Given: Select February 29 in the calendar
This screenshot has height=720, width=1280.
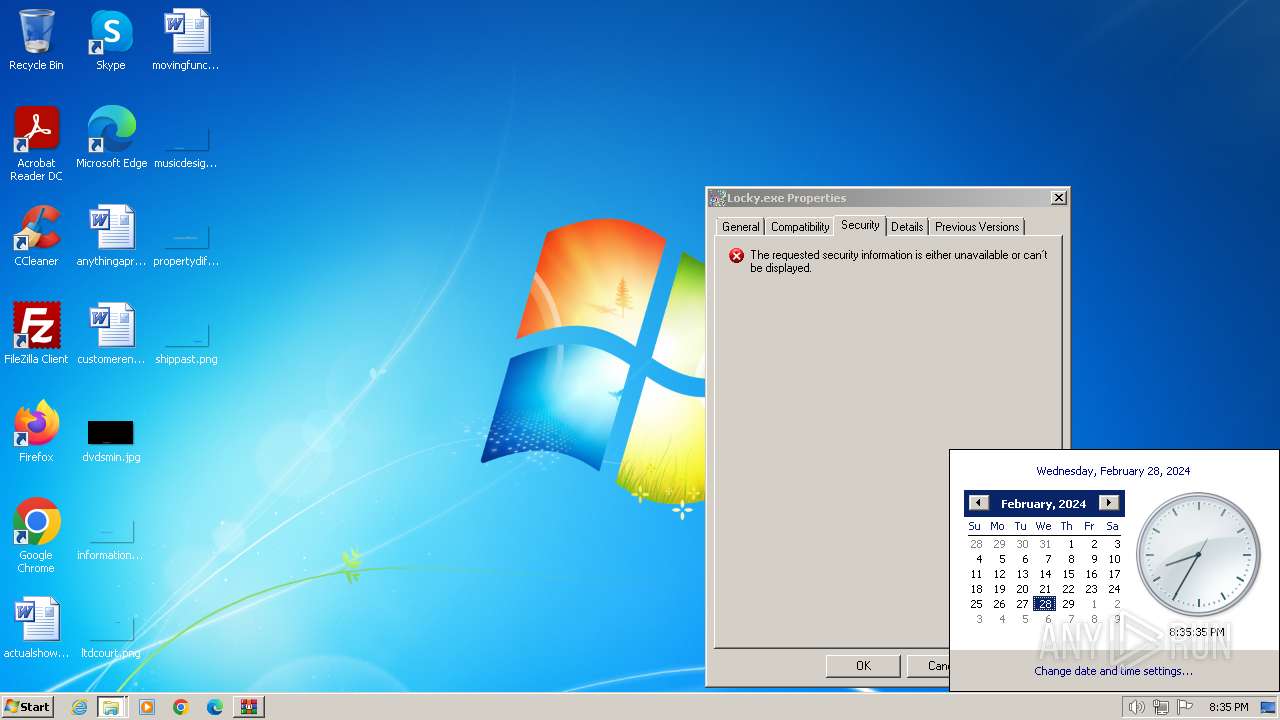Looking at the screenshot, I should [1068, 604].
